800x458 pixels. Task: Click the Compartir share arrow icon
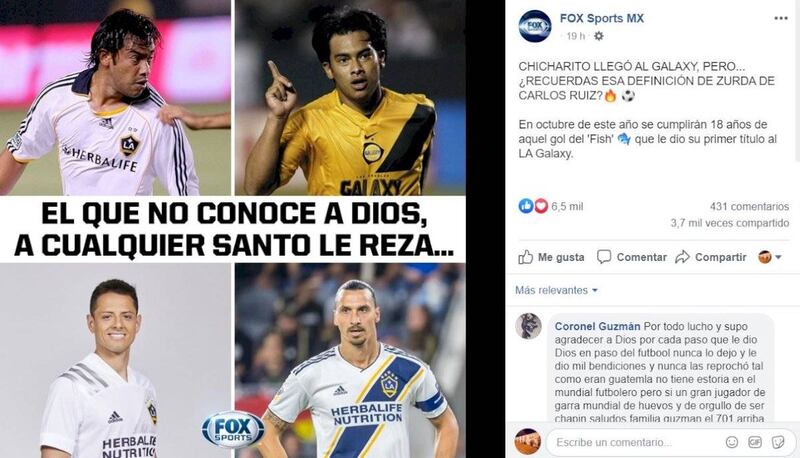682,257
